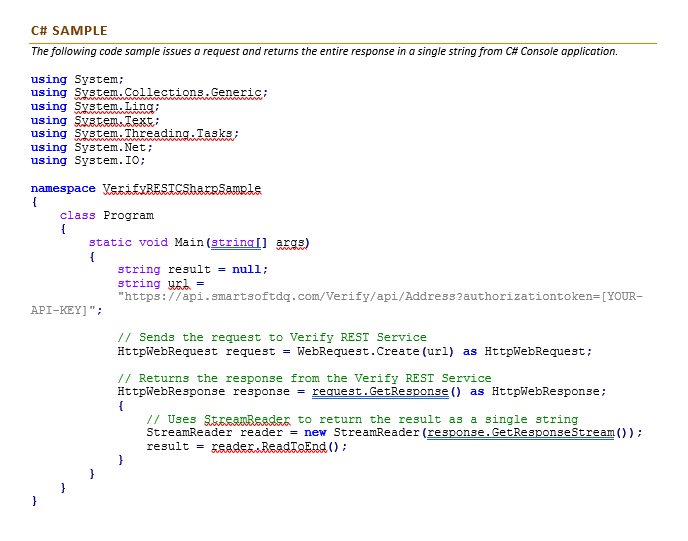Screen dimensions: 688x541
Task: Click 'WebRequest.Create(url)' call
Action: coord(375,351)
